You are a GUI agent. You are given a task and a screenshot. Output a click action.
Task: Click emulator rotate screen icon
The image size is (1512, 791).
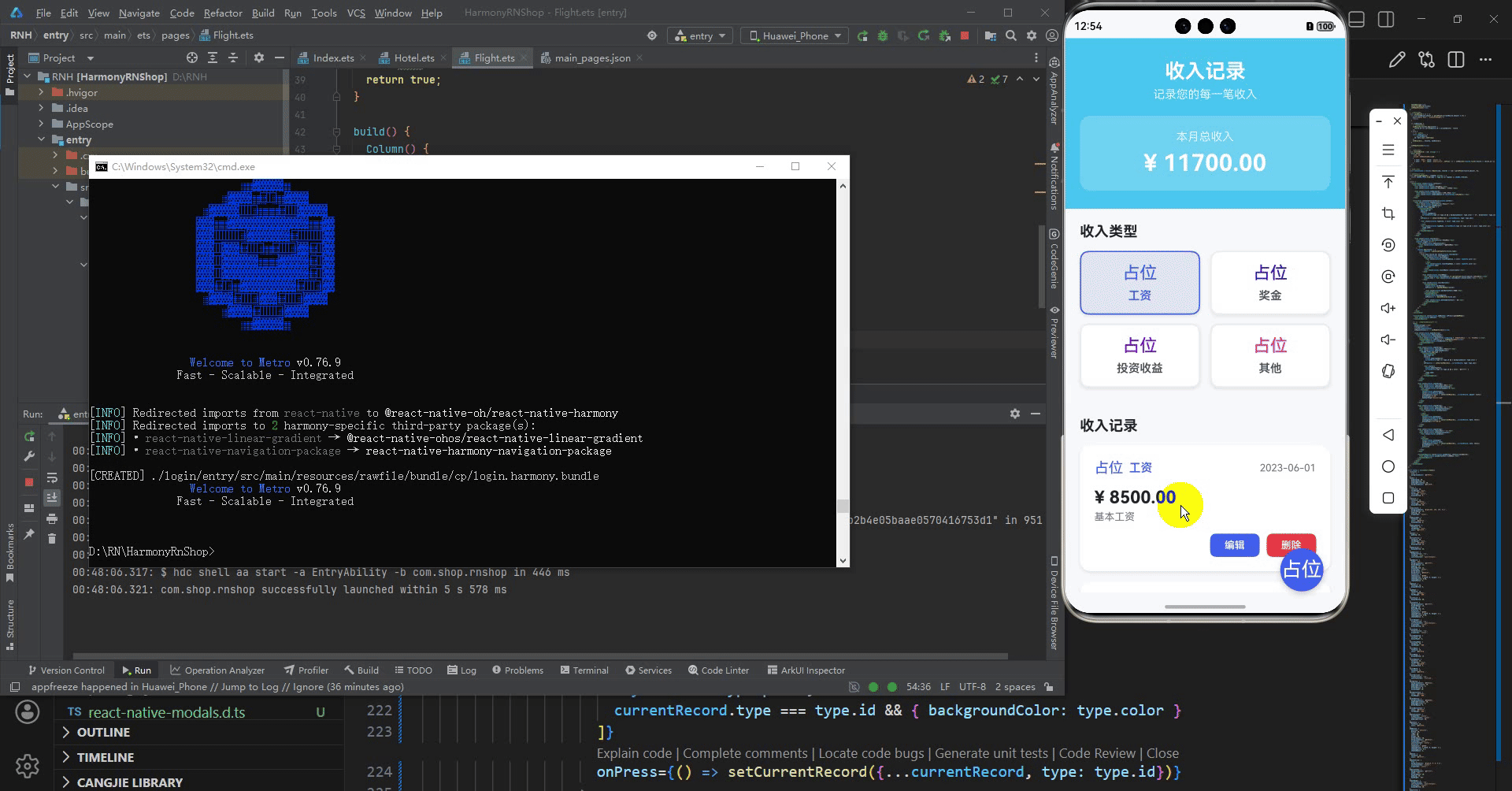coord(1388,371)
